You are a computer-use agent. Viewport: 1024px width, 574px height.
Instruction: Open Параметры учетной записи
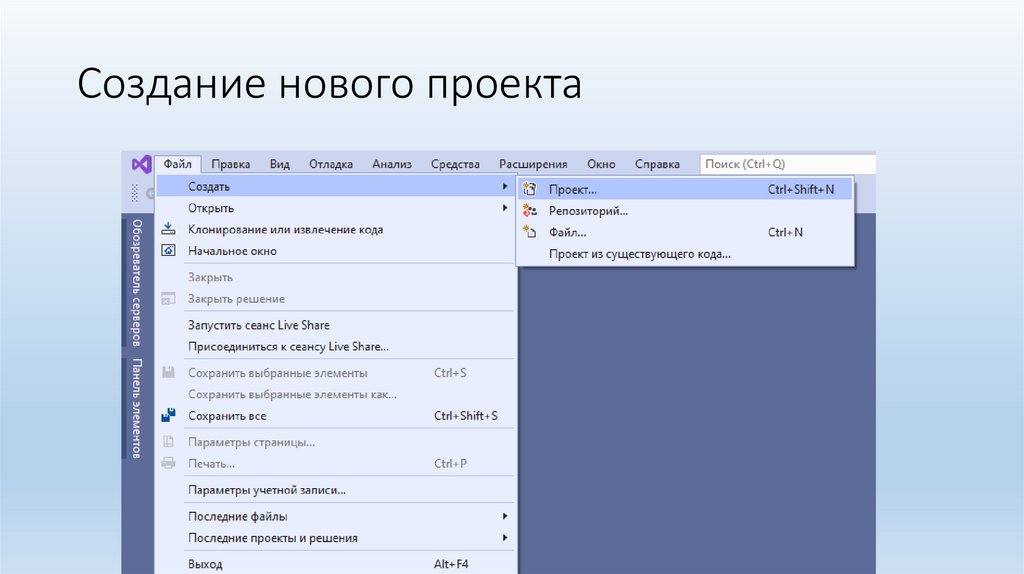point(266,490)
